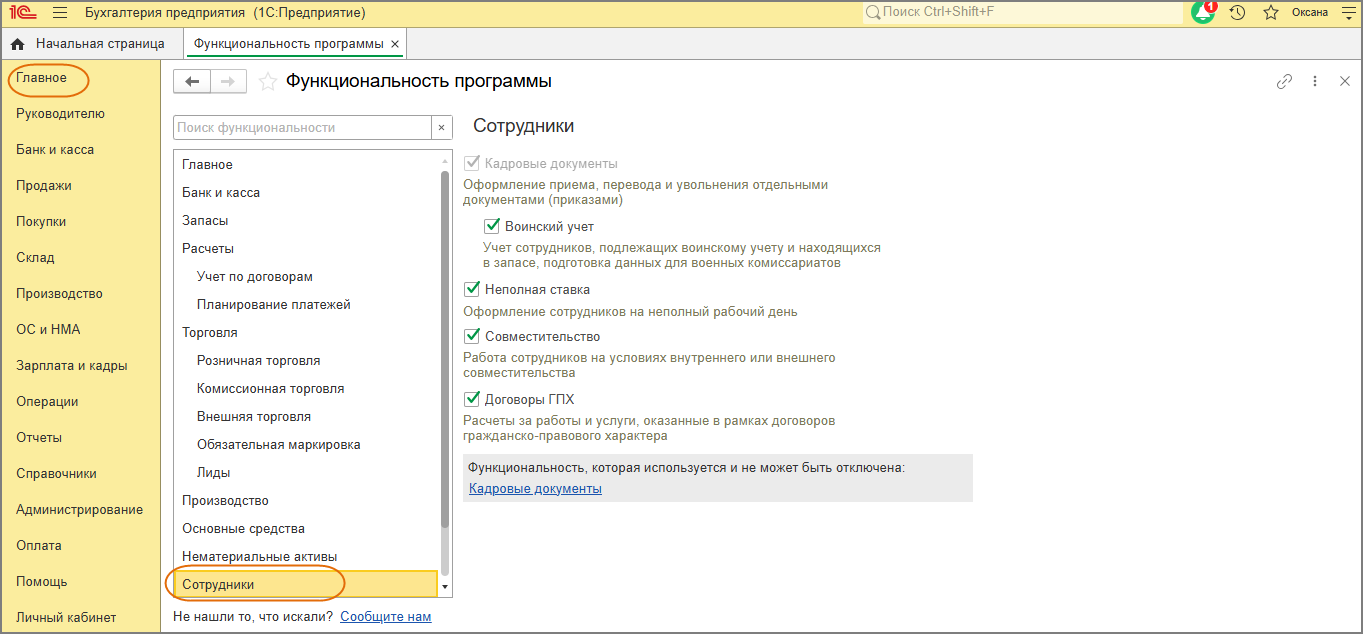Screen dimensions: 1363x634
Task: Click the notifications bell icon
Action: [x=1203, y=13]
